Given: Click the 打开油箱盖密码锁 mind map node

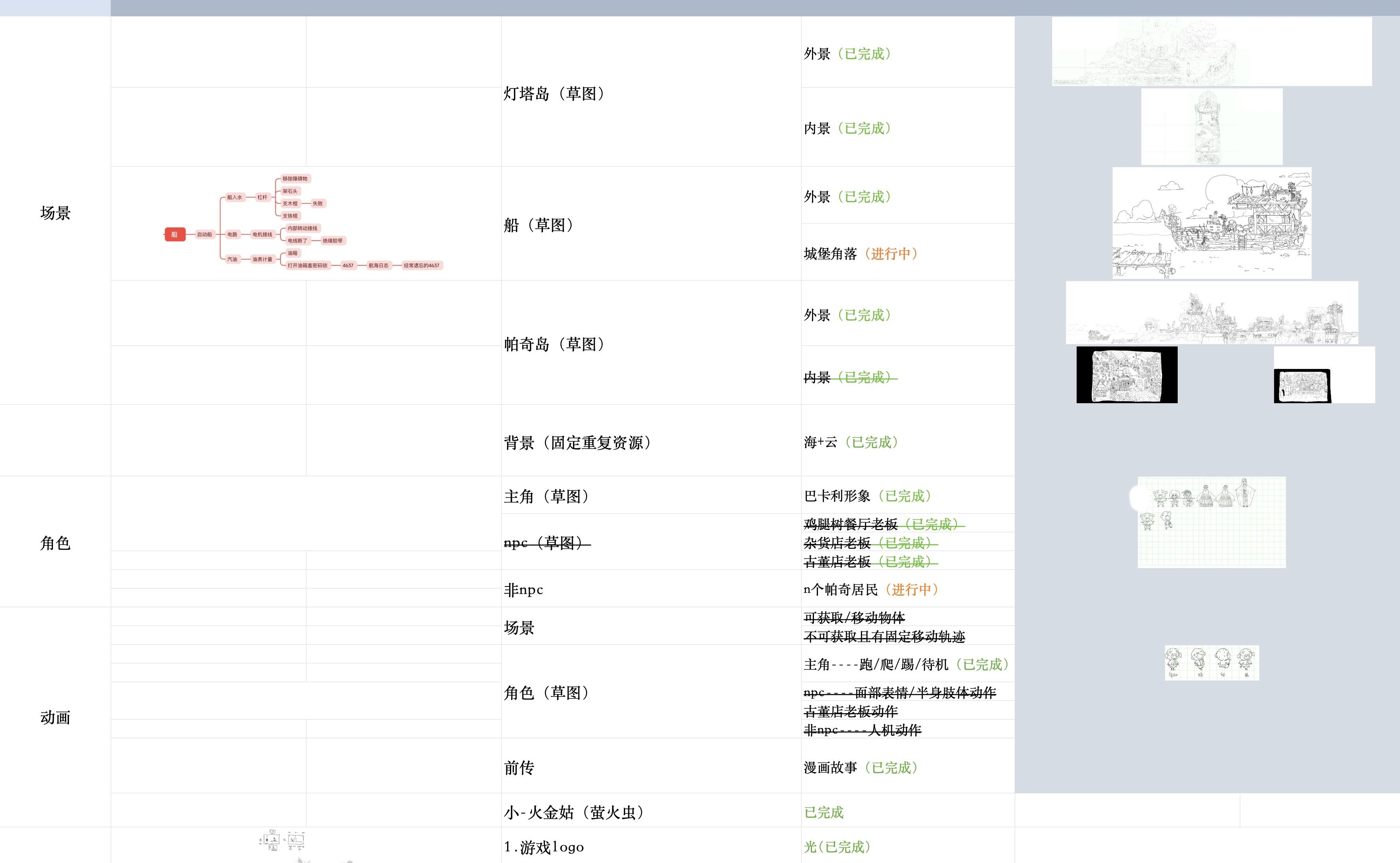Looking at the screenshot, I should pyautogui.click(x=308, y=265).
